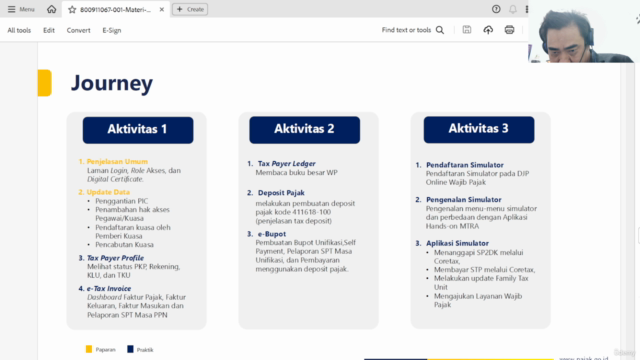Click the e-Bupot heading
Screen dimensions: 640x360
tap(272, 234)
